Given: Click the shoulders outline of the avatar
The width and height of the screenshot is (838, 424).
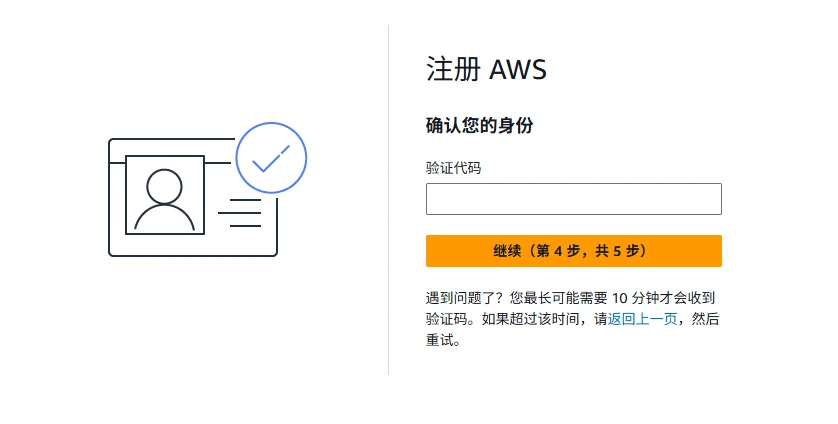Looking at the screenshot, I should [x=165, y=218].
